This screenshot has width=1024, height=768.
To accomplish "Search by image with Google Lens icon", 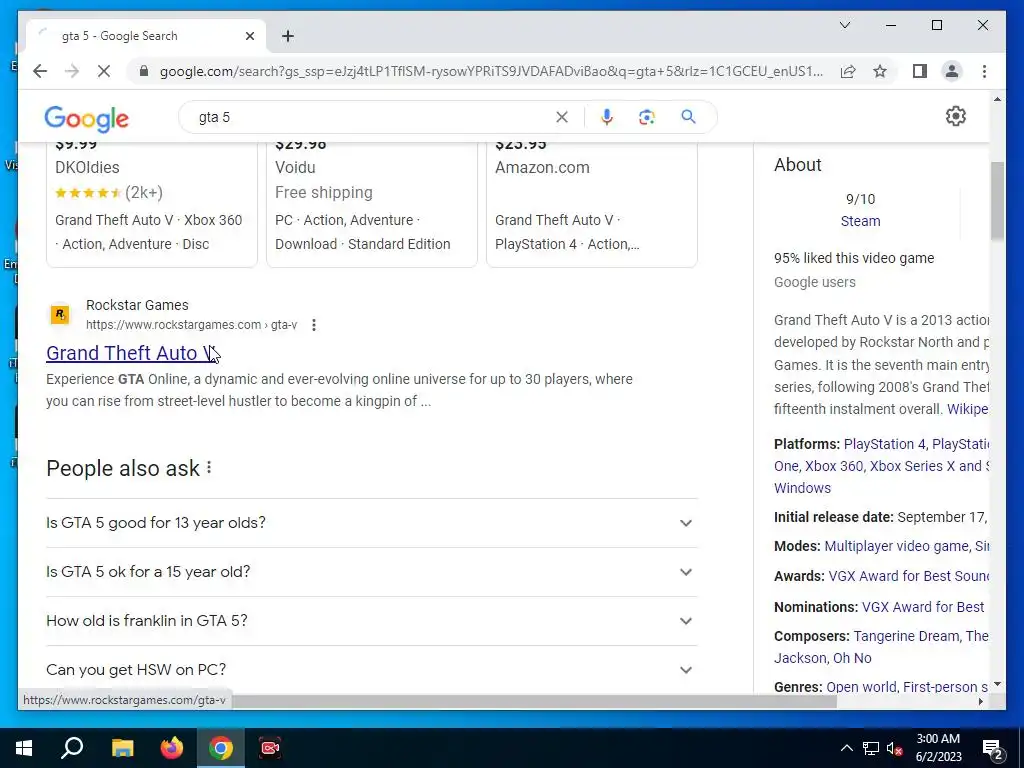I will point(647,117).
